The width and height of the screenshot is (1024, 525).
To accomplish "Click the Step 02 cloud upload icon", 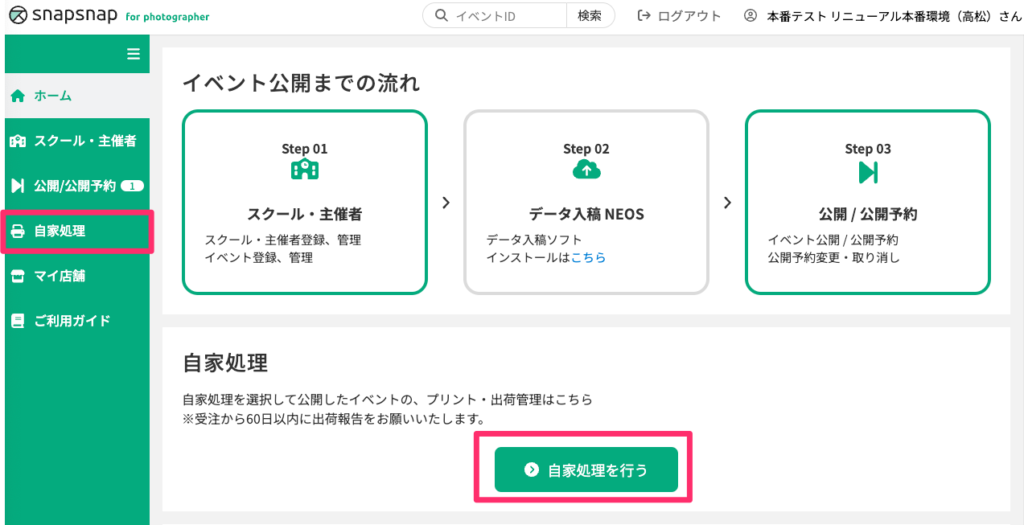I will (x=586, y=170).
